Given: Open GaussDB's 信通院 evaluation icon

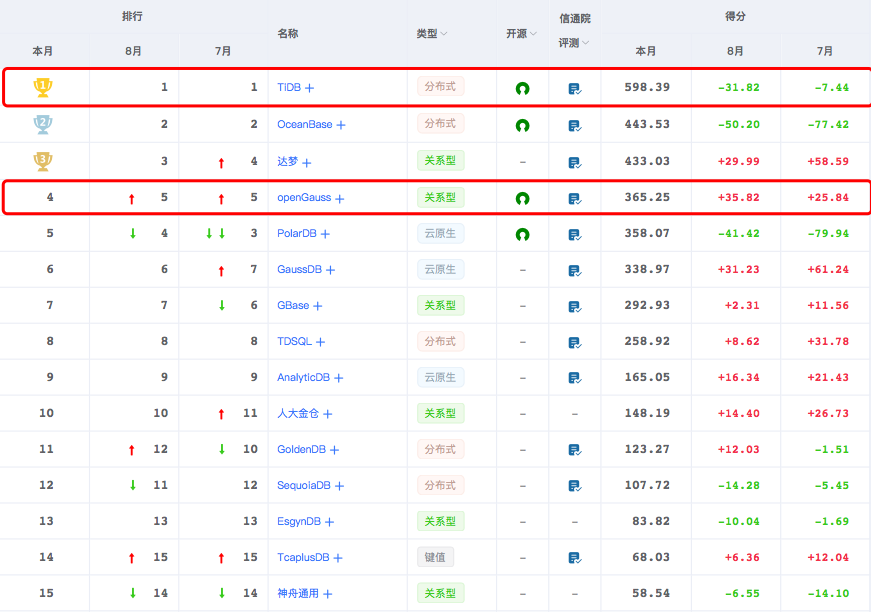Looking at the screenshot, I should tap(574, 271).
